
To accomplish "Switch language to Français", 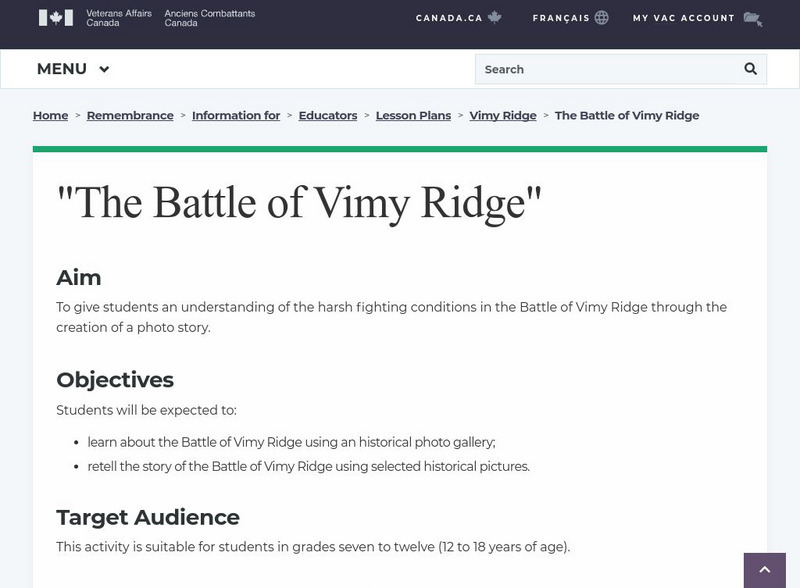I will point(560,18).
